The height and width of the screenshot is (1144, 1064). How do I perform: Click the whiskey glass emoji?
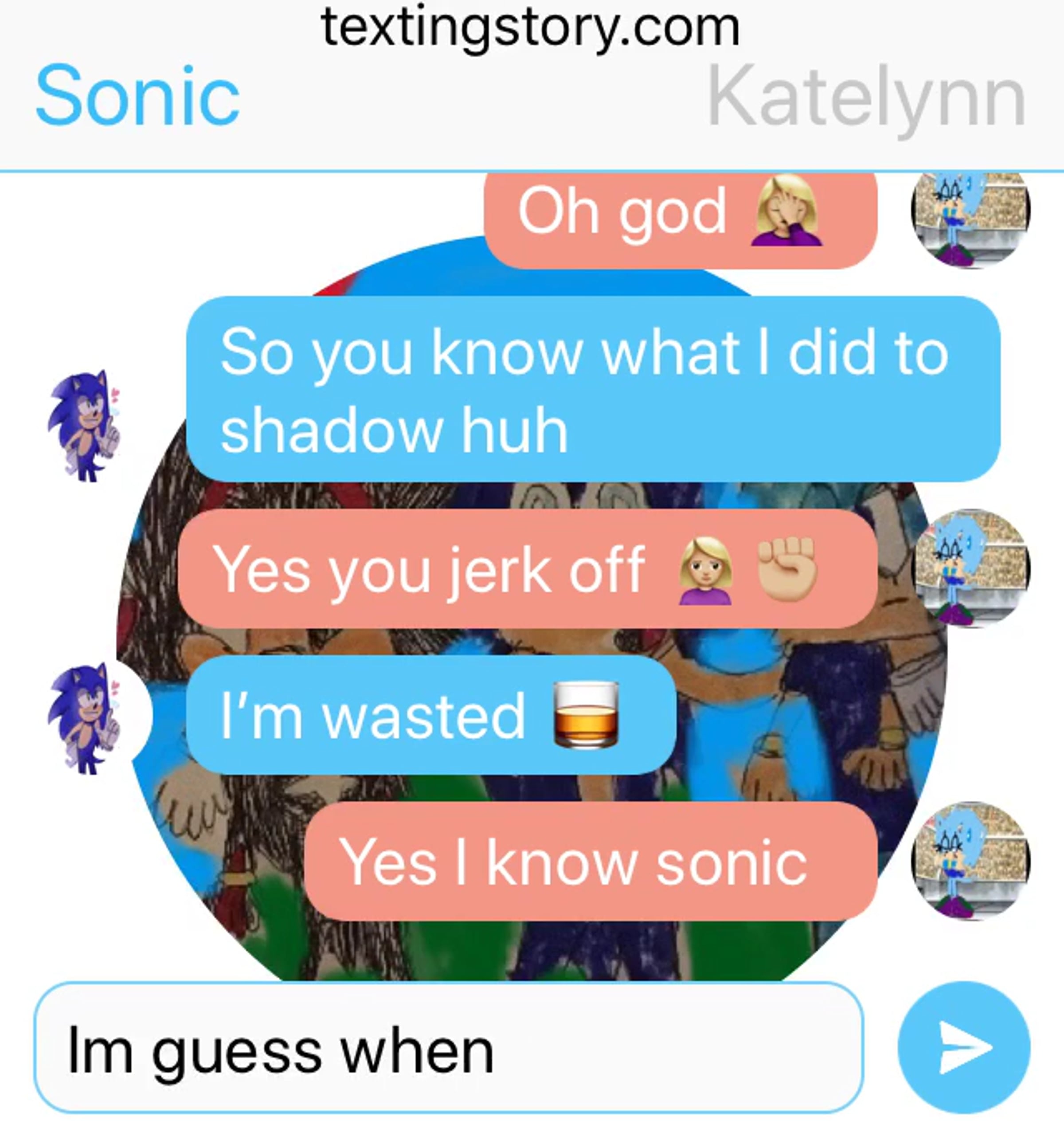[x=586, y=714]
